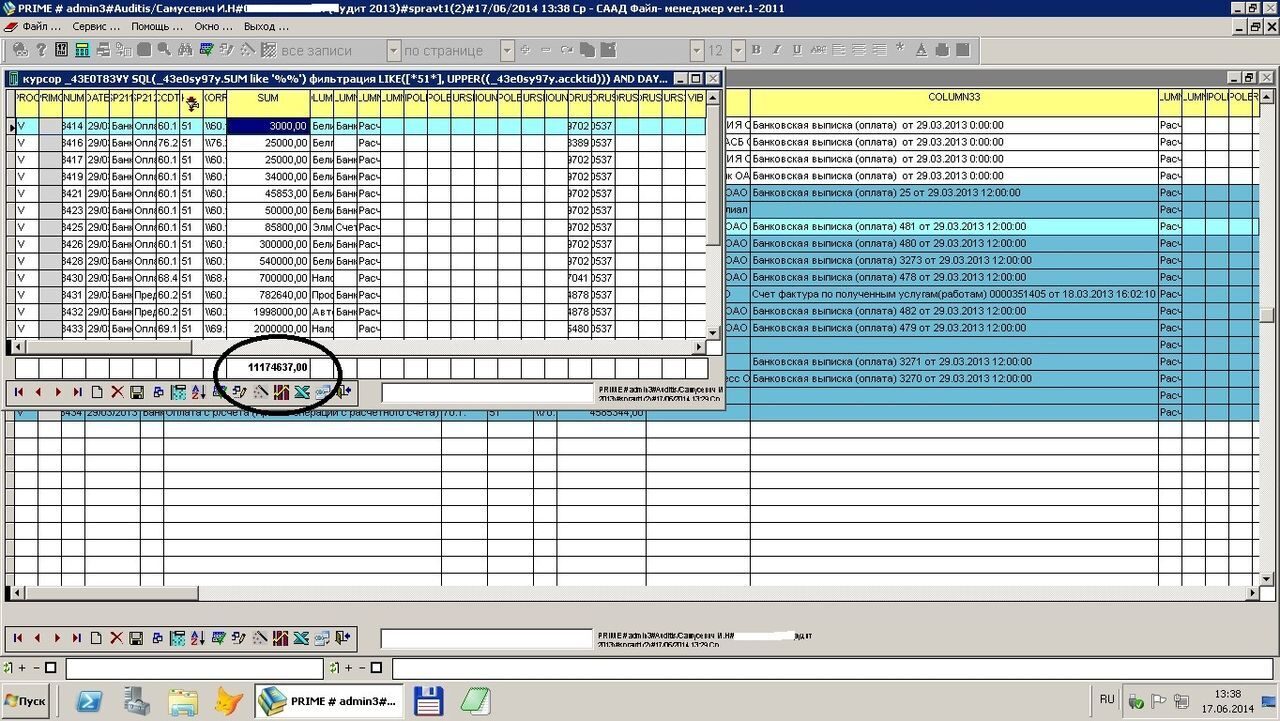Click the asterisk icon in top toolbar
This screenshot has height=721, width=1280.
pos(899,49)
